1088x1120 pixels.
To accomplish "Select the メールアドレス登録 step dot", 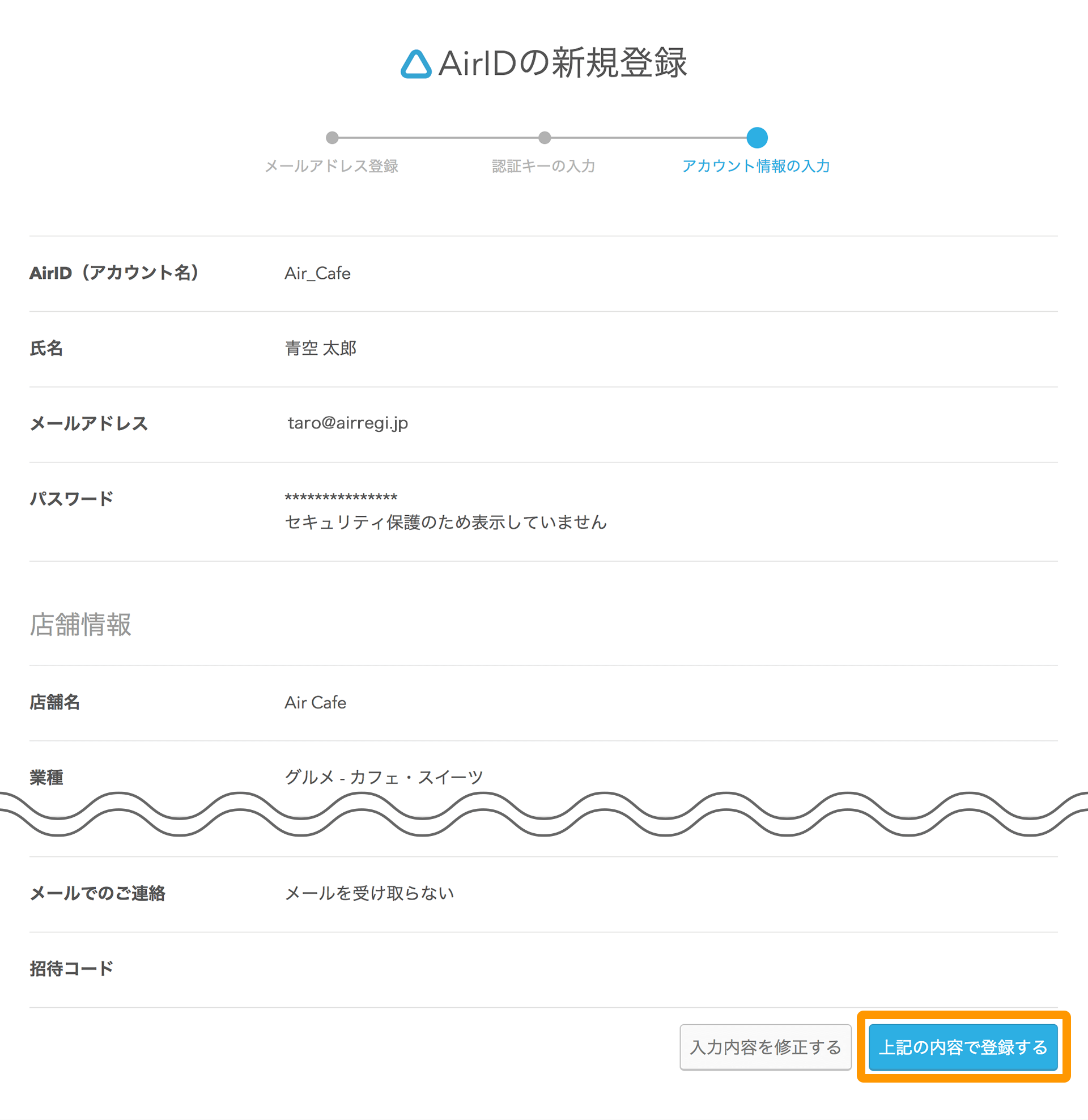I will pos(332,138).
